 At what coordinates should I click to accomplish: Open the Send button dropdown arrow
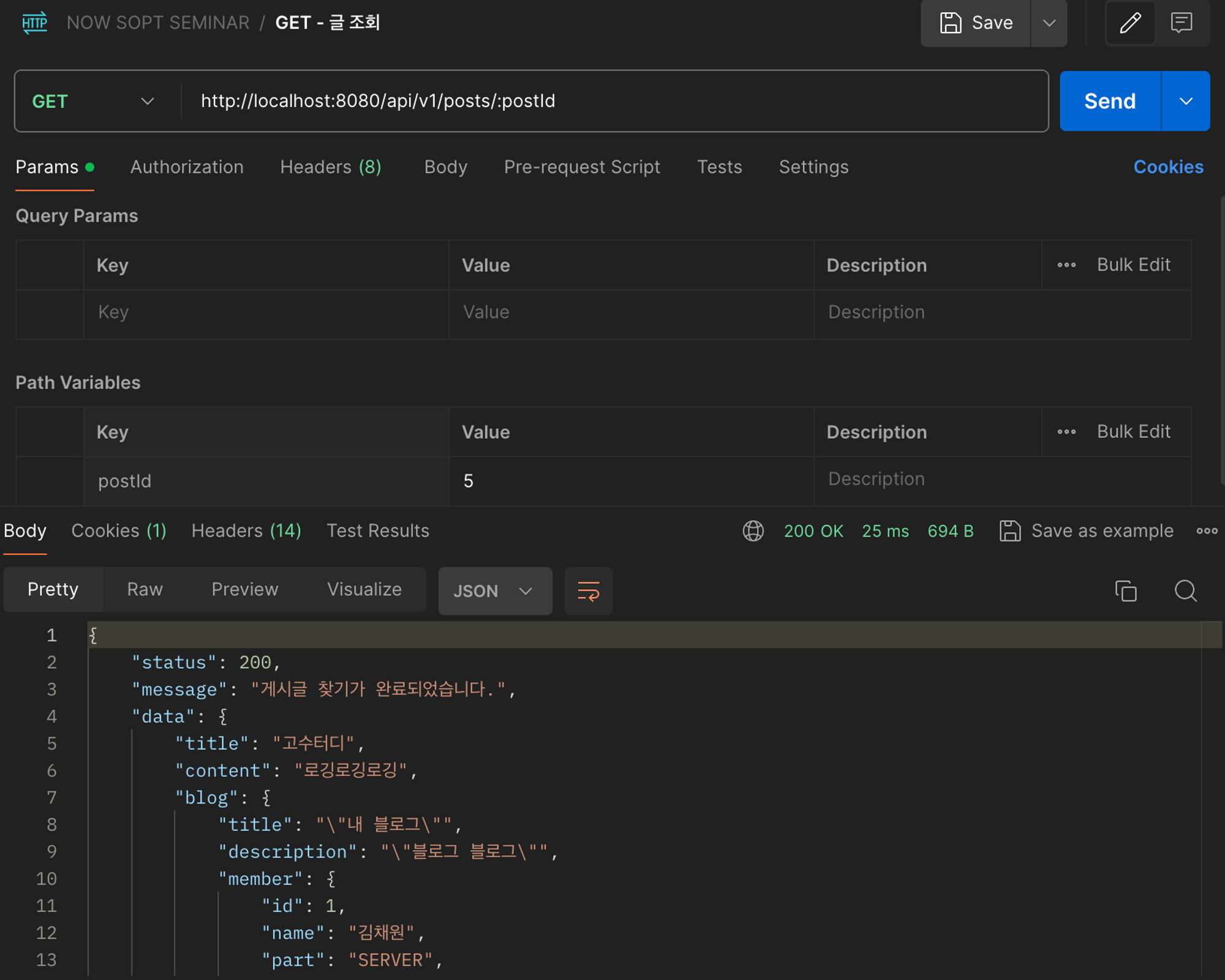click(1186, 101)
